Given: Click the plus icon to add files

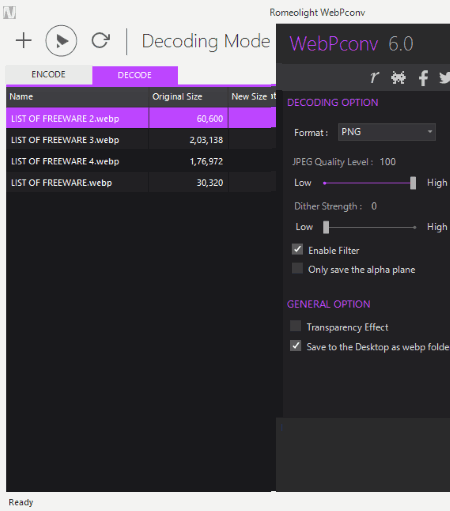Looking at the screenshot, I should click(x=24, y=41).
